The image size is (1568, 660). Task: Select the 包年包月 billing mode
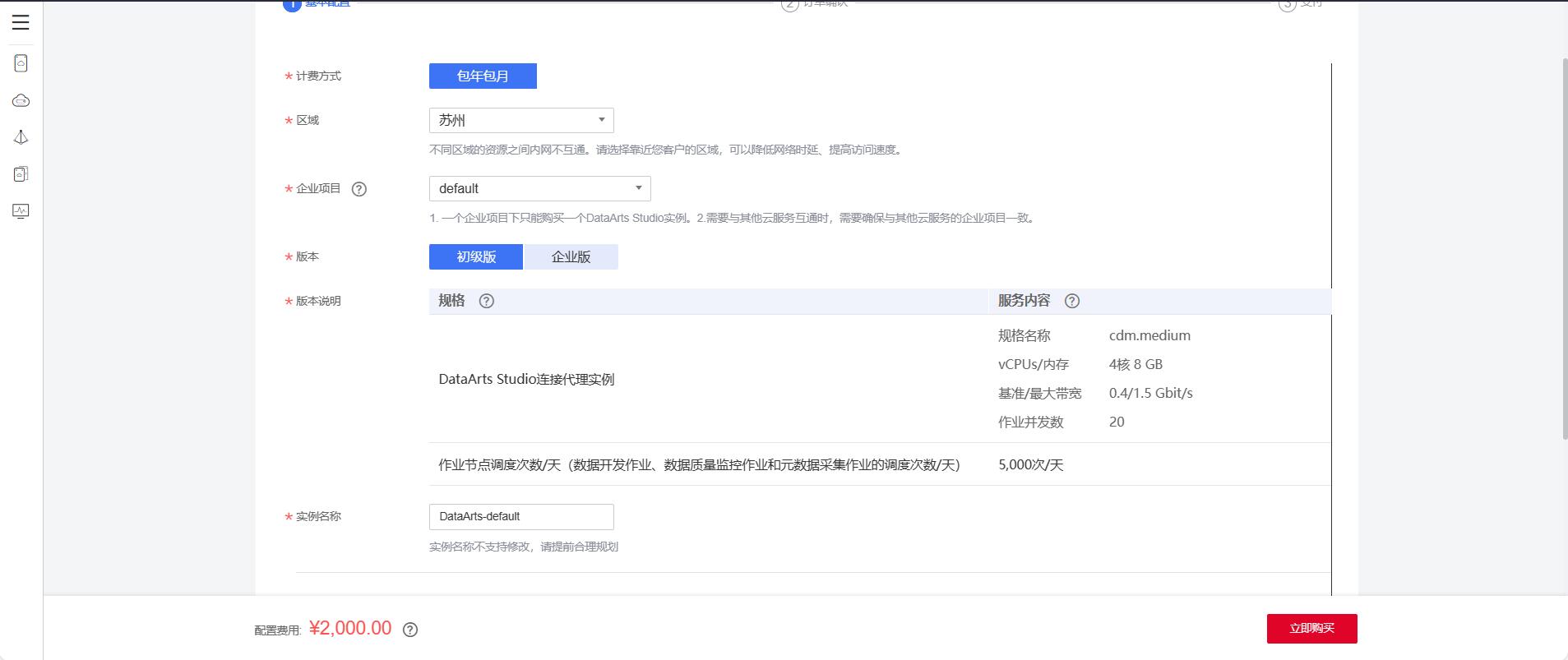[483, 76]
